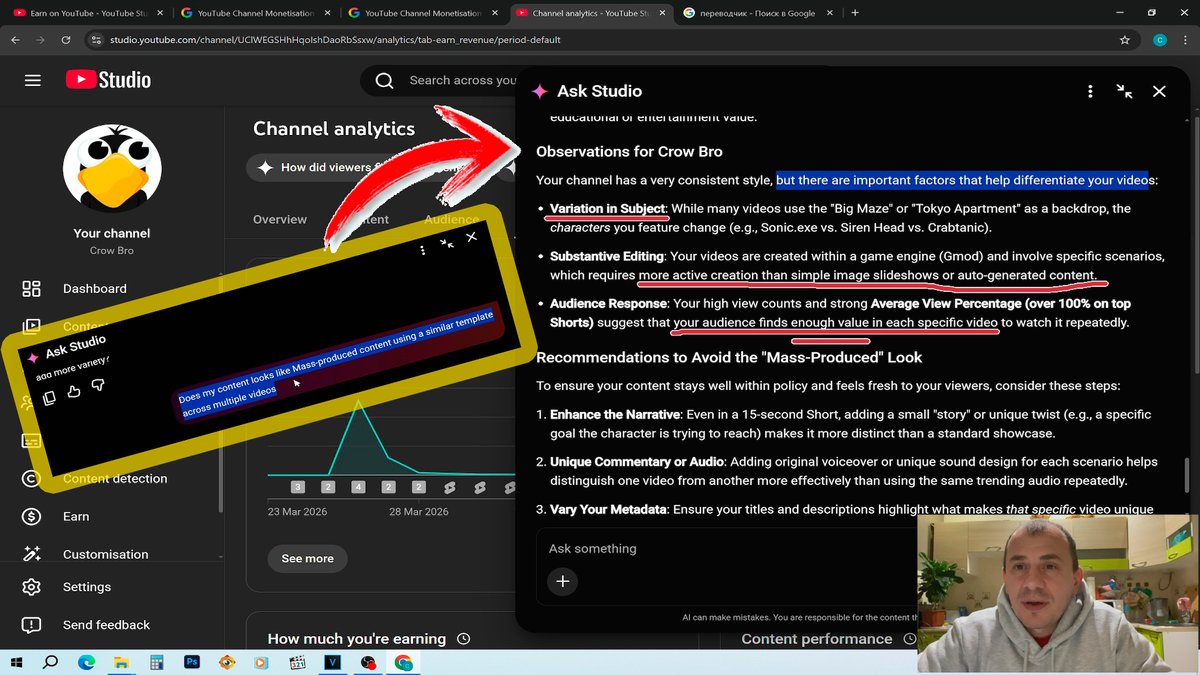Launch Microsoft Edge from taskbar
Image resolution: width=1200 pixels, height=675 pixels.
click(86, 662)
